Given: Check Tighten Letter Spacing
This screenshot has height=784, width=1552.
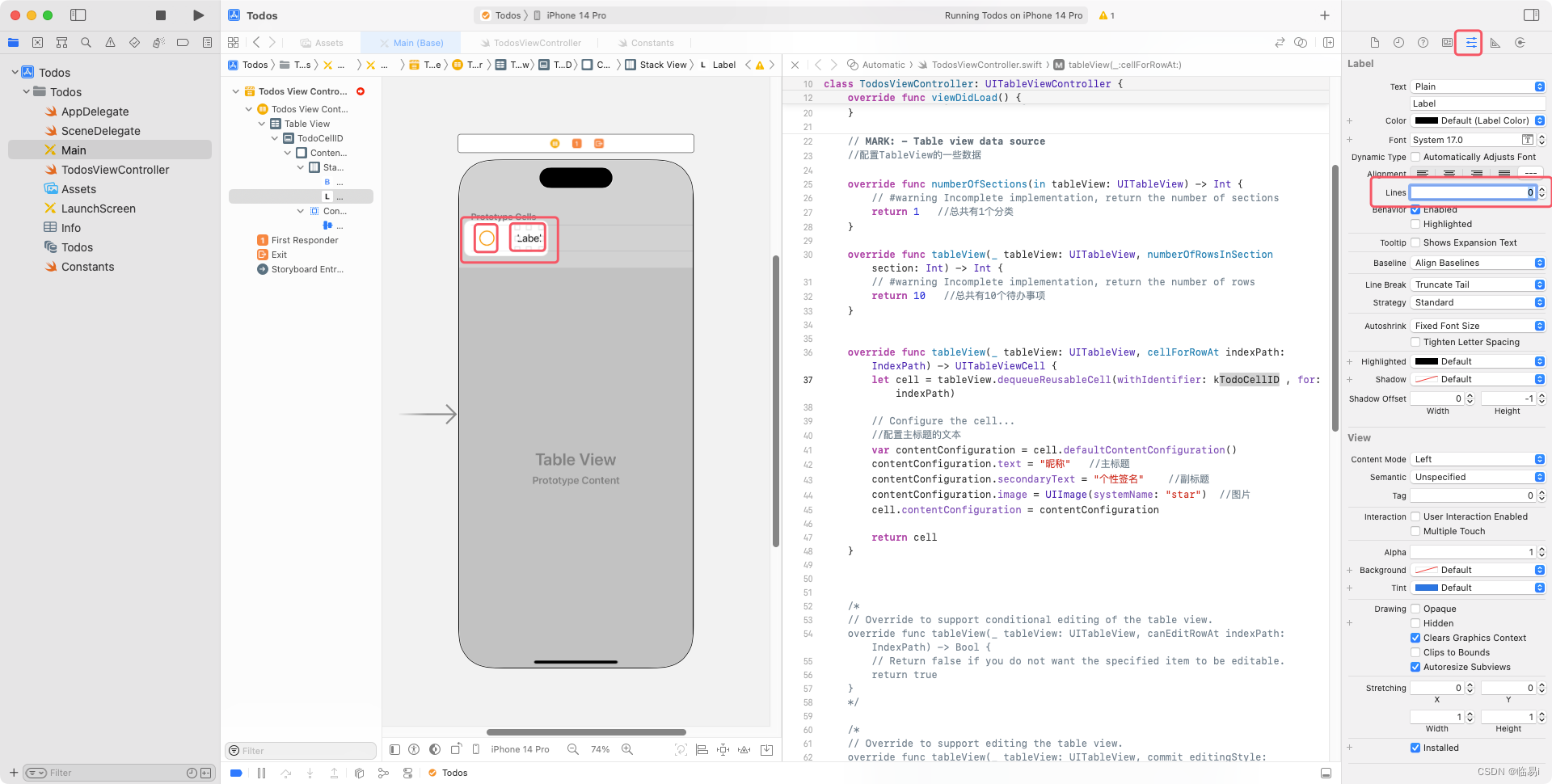Looking at the screenshot, I should [x=1415, y=342].
